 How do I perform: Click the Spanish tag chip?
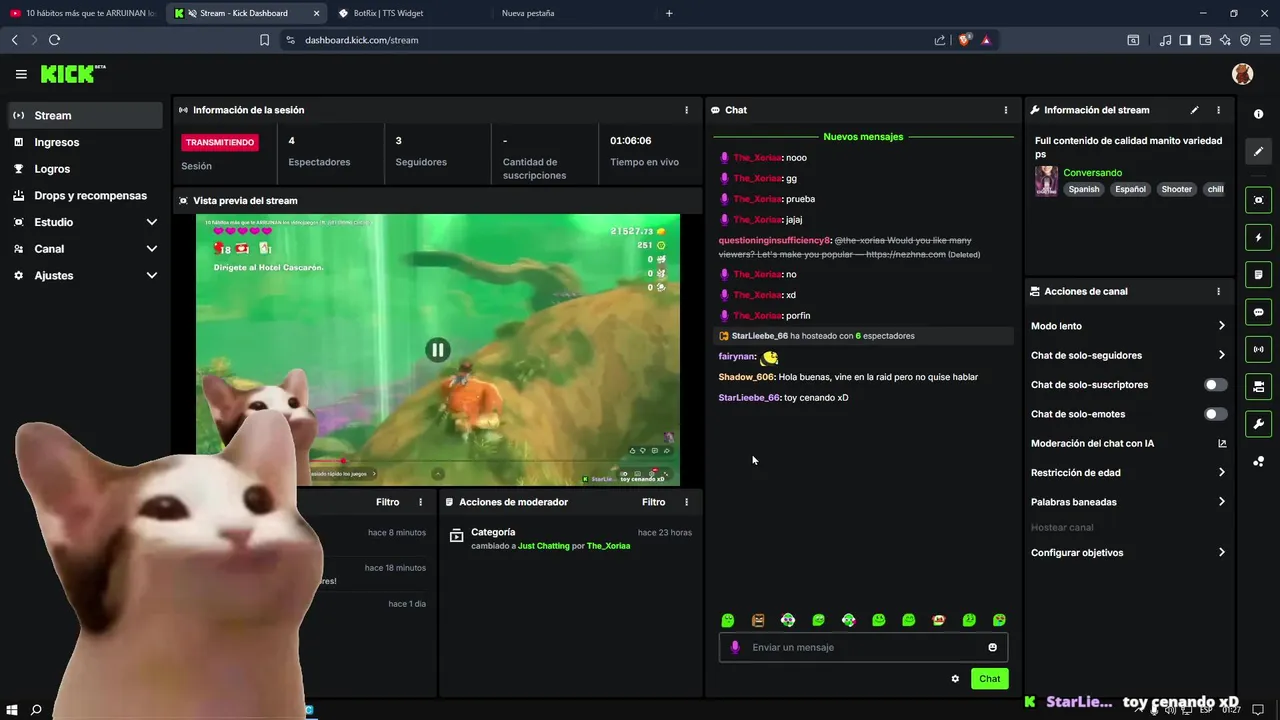1083,189
